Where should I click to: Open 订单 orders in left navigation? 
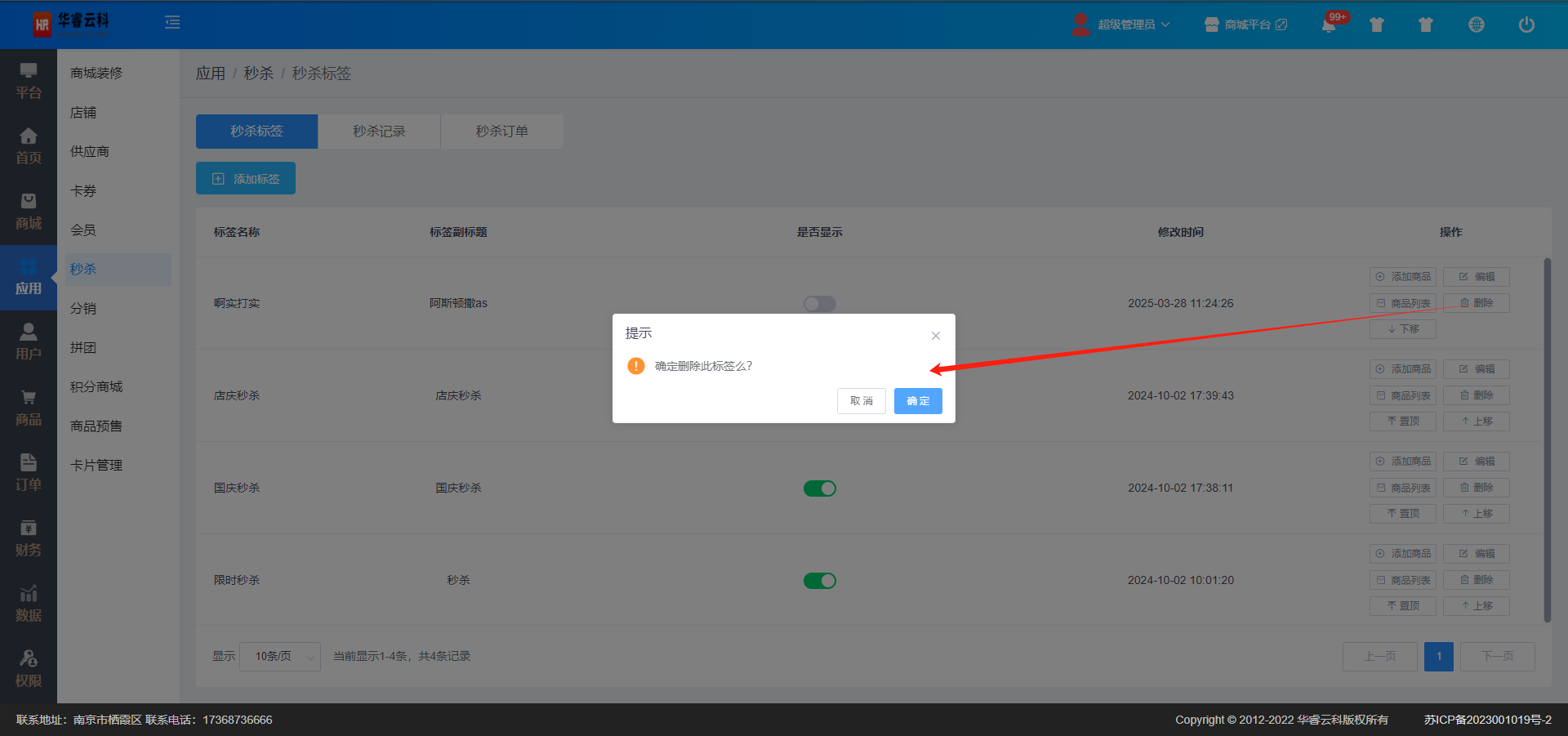click(29, 473)
